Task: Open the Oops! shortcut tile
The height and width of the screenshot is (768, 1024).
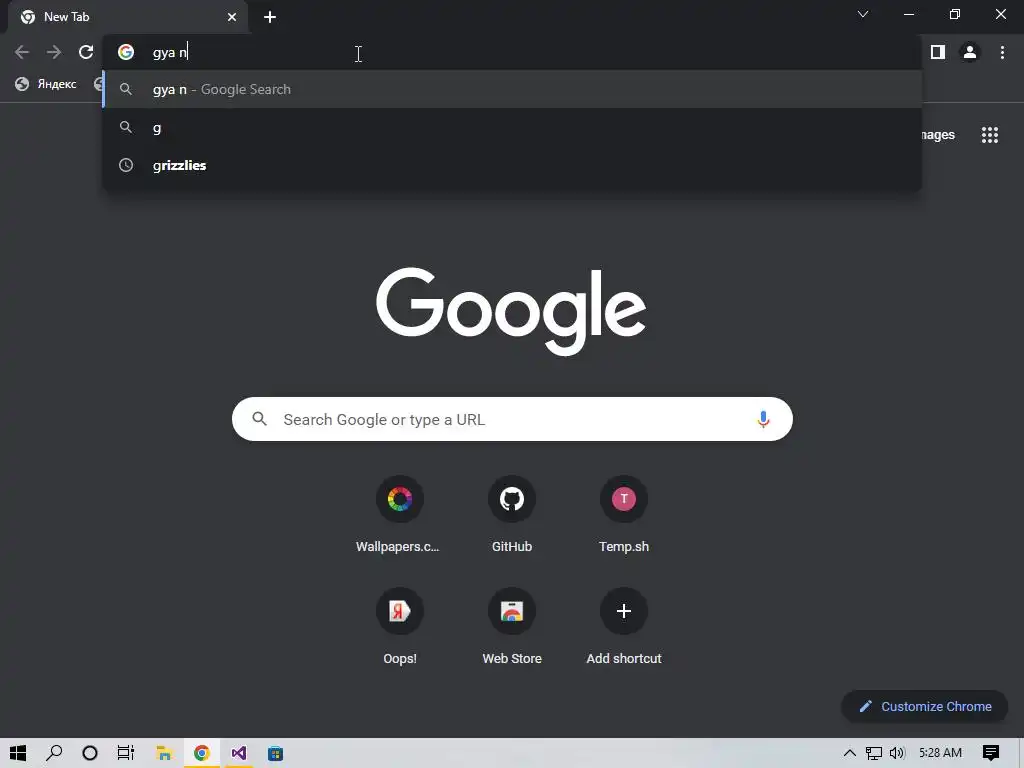Action: tap(400, 628)
